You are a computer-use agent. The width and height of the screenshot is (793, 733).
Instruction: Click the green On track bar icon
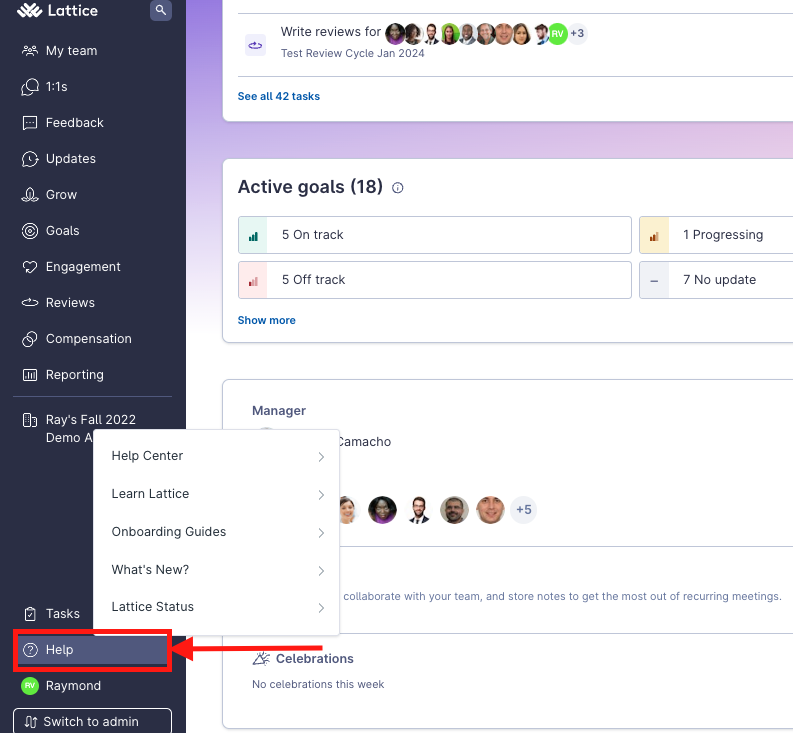pos(253,236)
